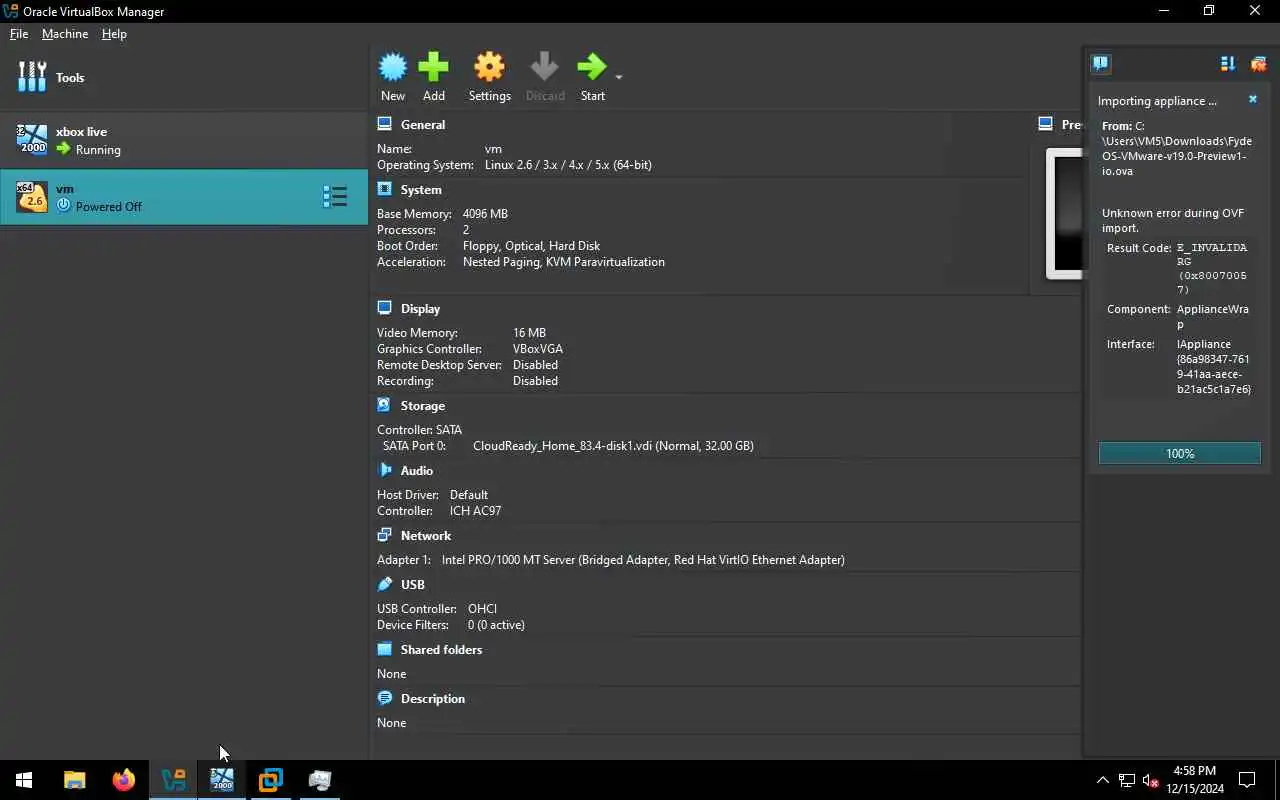The width and height of the screenshot is (1280, 800).
Task: Click the Shared folders icon
Action: point(385,649)
